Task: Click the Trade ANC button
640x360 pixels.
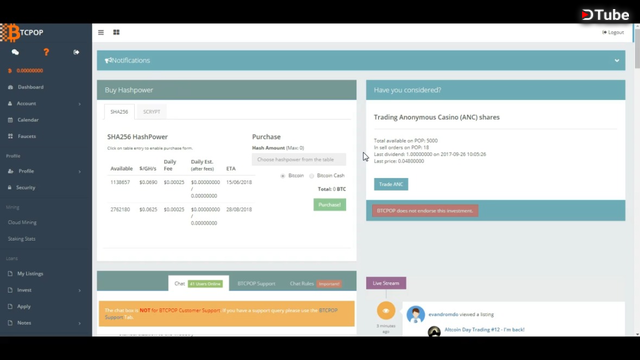Action: click(391, 184)
